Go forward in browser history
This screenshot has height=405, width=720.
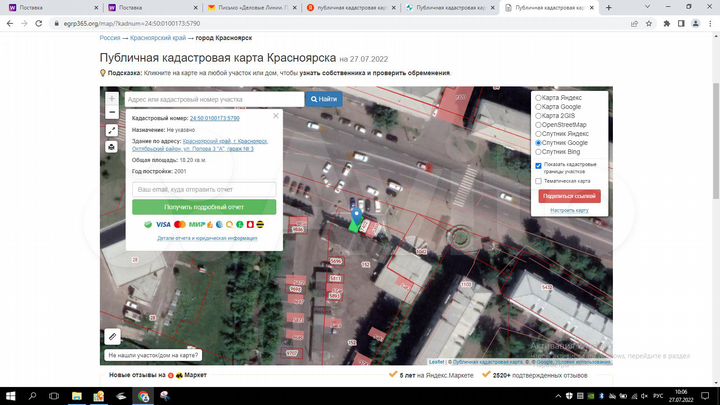24,23
